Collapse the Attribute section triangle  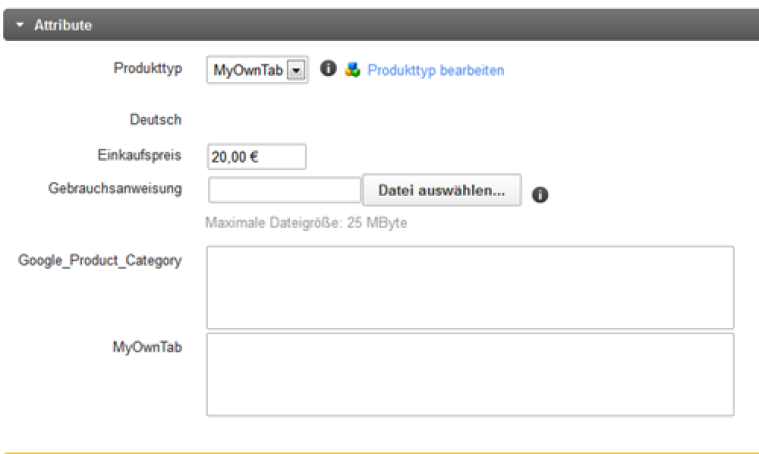[x=19, y=25]
